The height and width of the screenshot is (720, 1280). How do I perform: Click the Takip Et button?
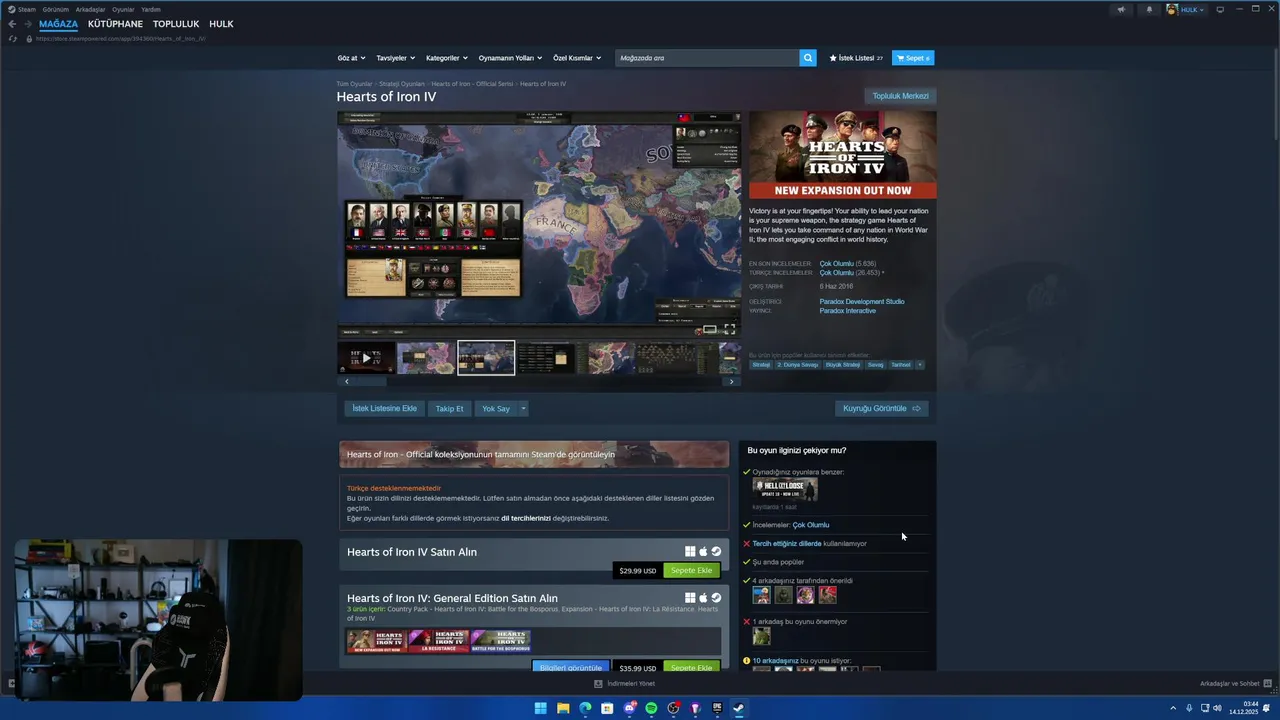[x=450, y=408]
